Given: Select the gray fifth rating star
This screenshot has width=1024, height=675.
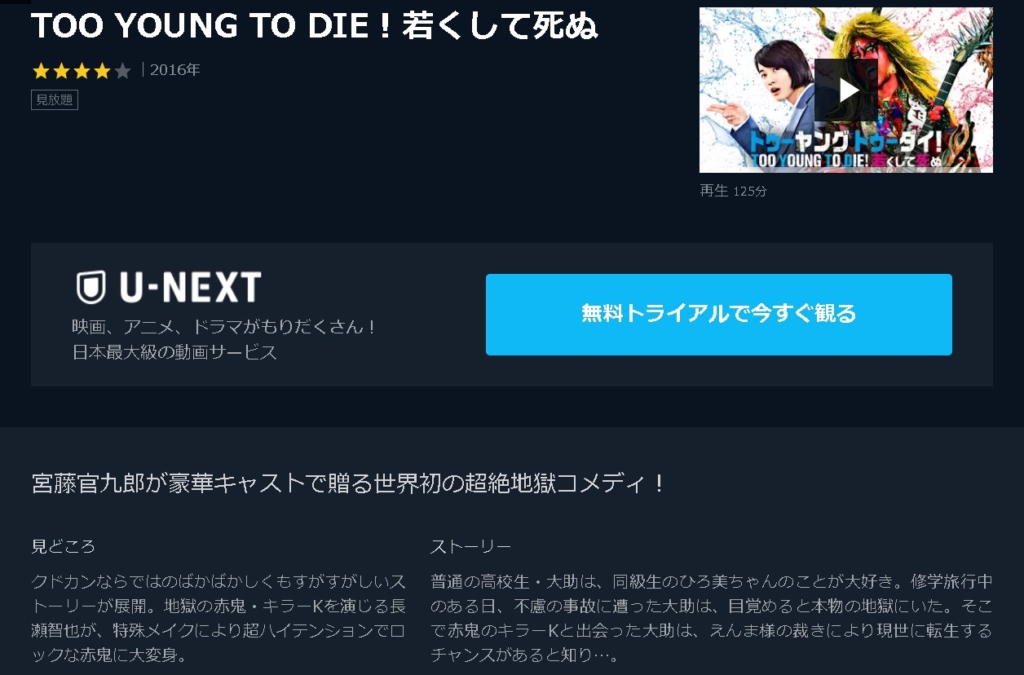Looking at the screenshot, I should tap(122, 71).
